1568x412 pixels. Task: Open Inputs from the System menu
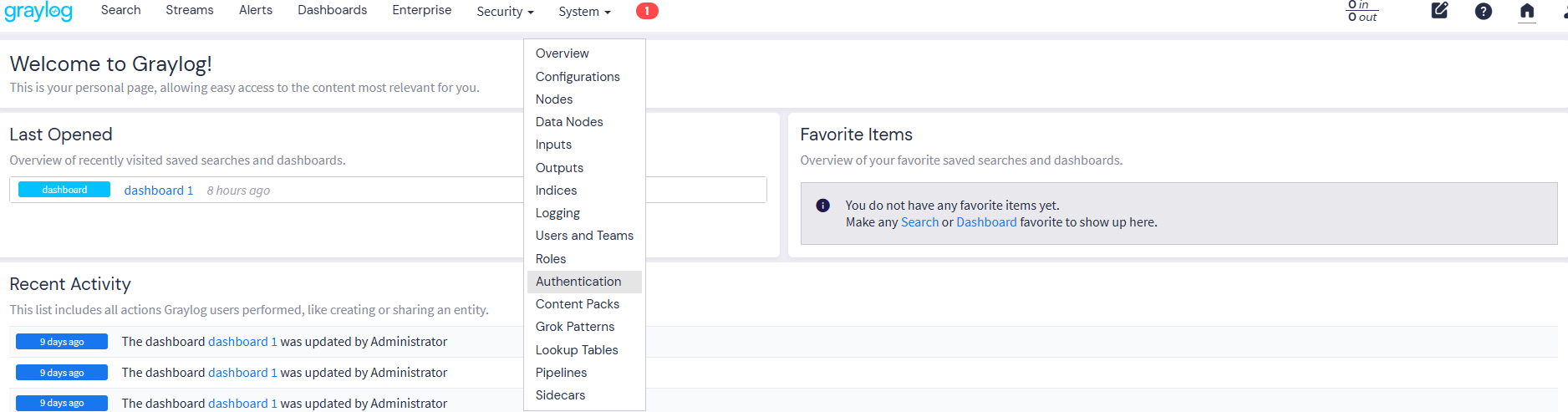[x=553, y=145]
